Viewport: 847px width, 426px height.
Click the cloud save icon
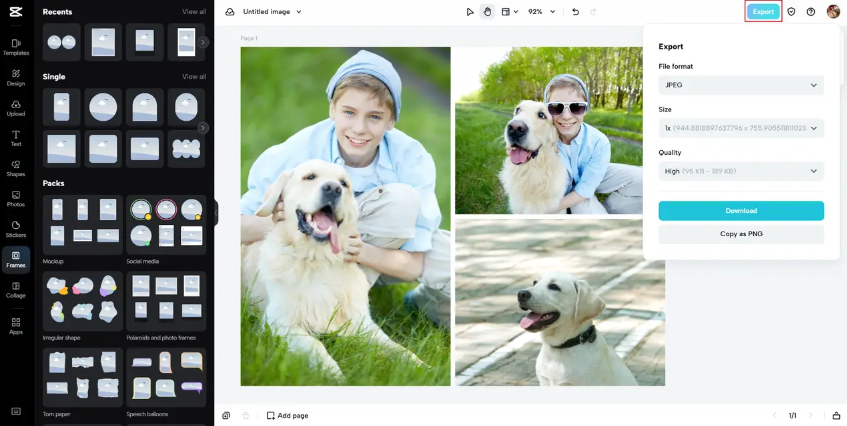click(x=230, y=12)
